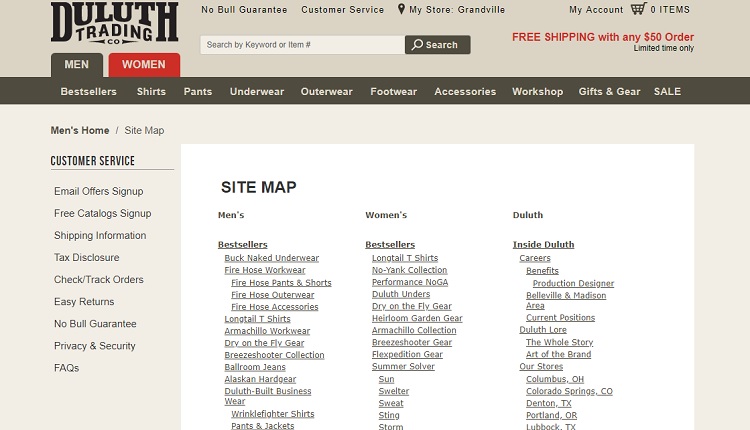Image resolution: width=750 pixels, height=430 pixels.
Task: Click Women's Bestsellers site map heading link
Action: (390, 244)
